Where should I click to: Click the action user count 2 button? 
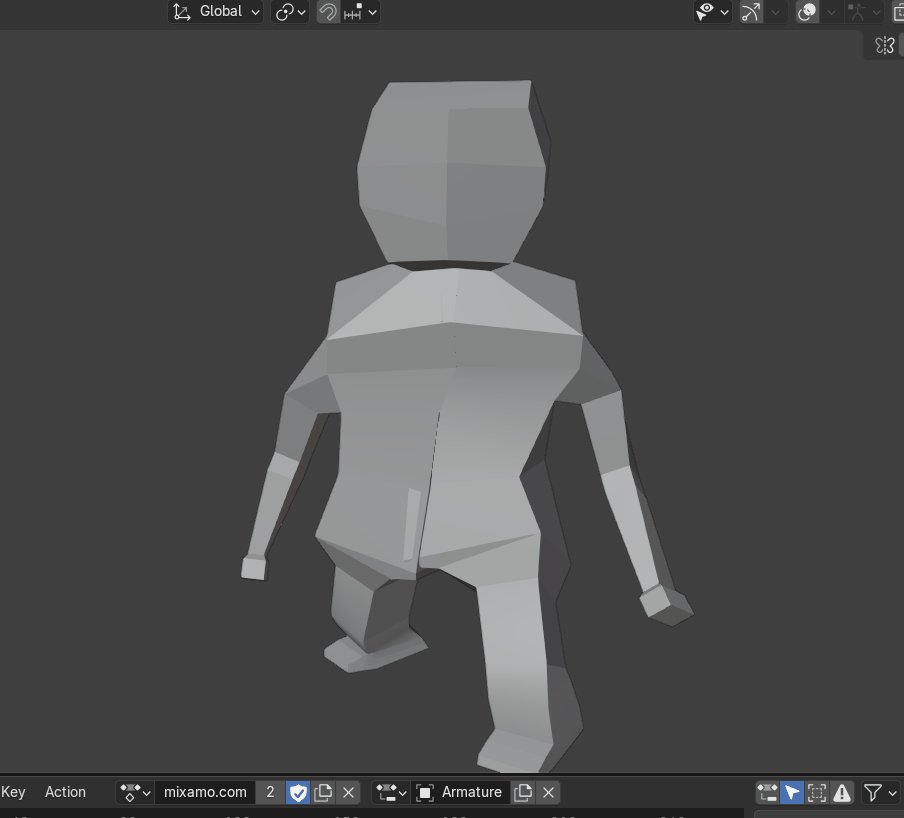coord(270,792)
